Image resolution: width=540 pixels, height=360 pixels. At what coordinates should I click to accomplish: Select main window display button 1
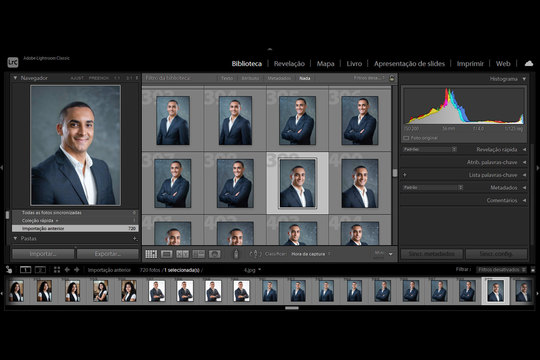pos(25,270)
